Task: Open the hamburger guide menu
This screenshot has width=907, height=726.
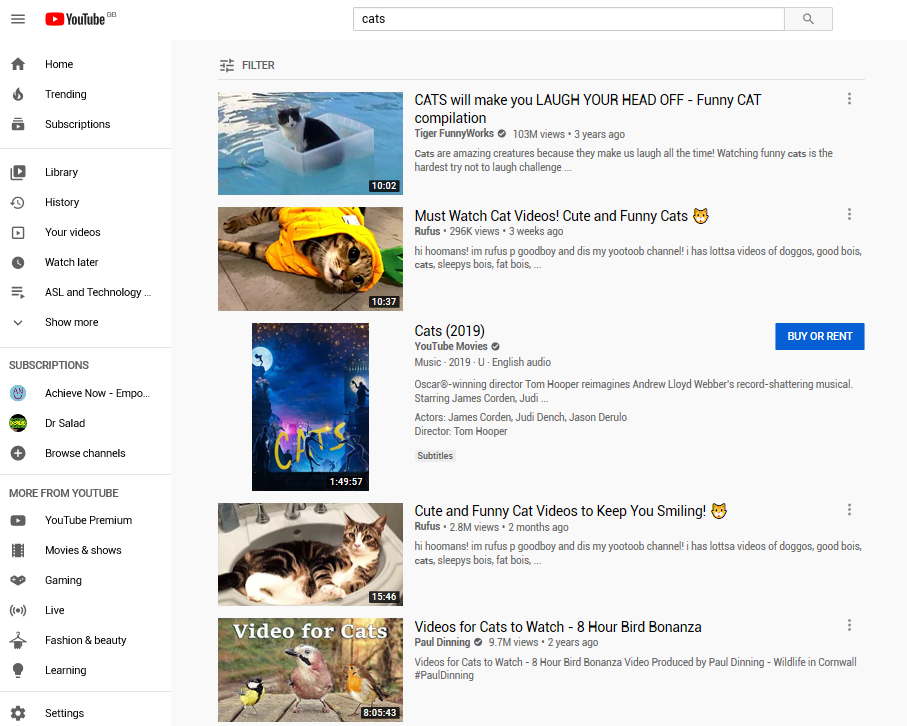Action: point(18,19)
